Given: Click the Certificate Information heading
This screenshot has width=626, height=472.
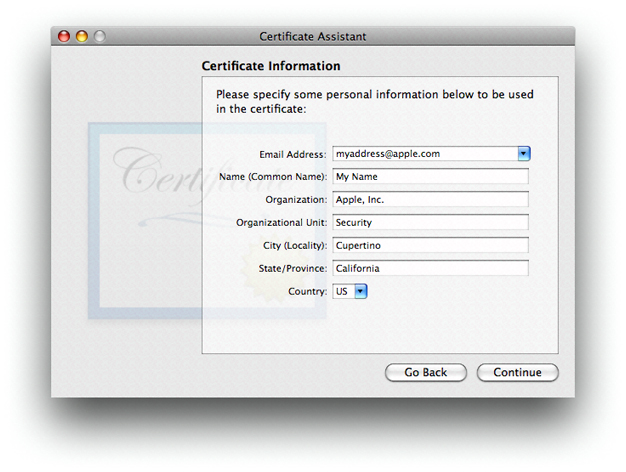Looking at the screenshot, I should (271, 66).
